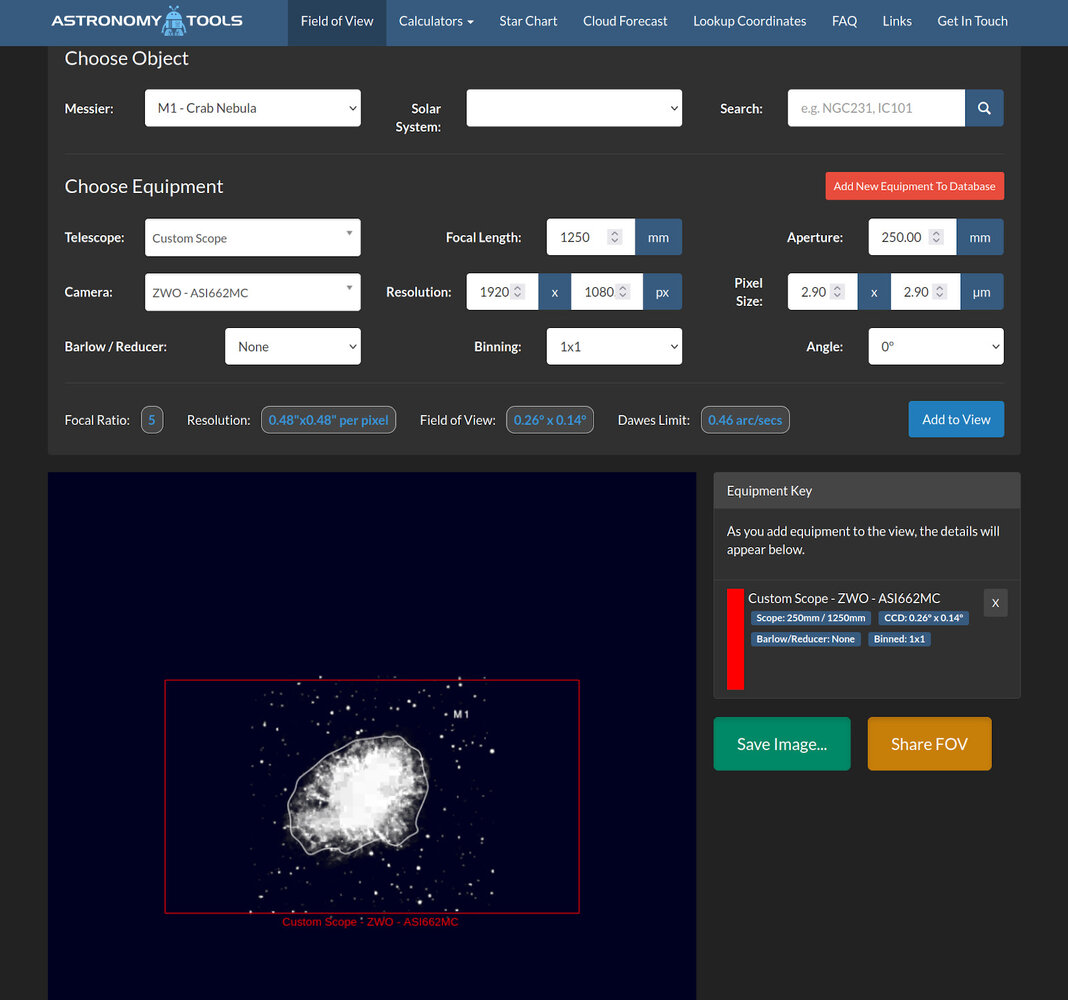This screenshot has width=1068, height=1000.
Task: Click the search magnifier button
Action: pyautogui.click(x=984, y=108)
